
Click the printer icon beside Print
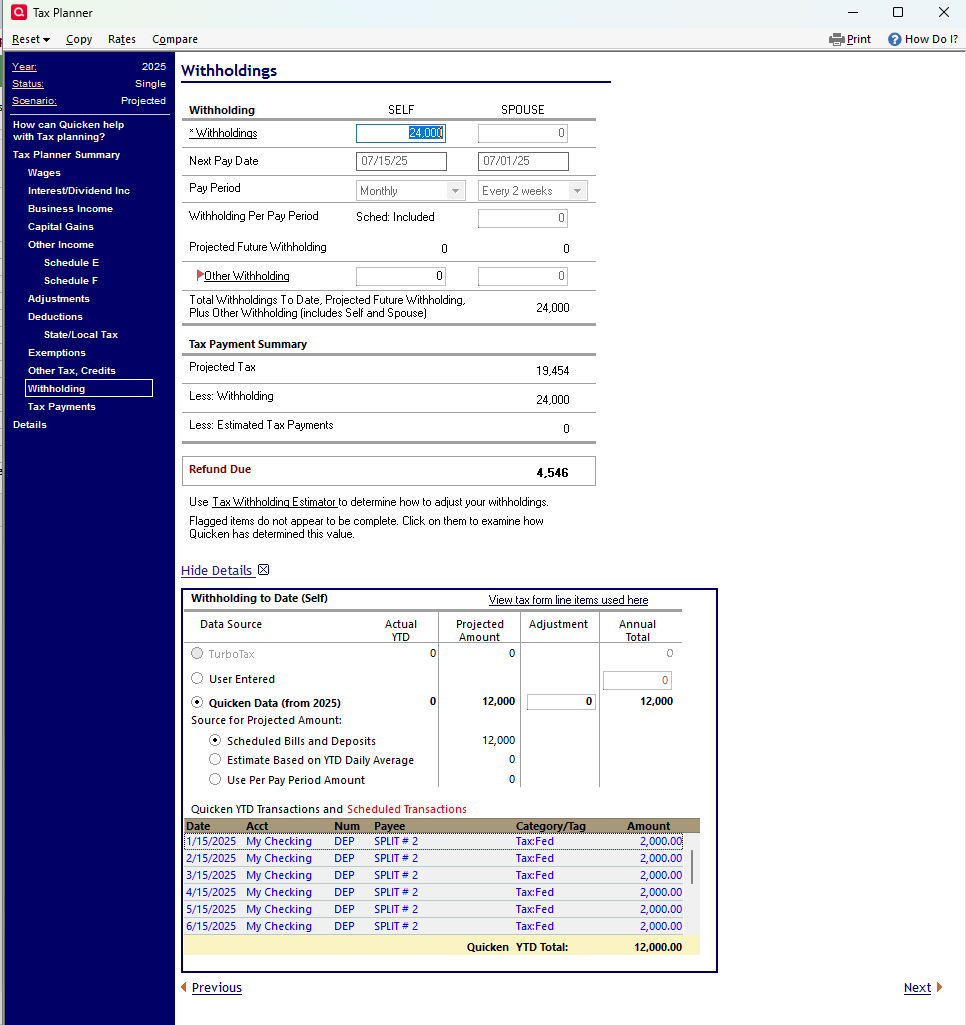click(836, 39)
